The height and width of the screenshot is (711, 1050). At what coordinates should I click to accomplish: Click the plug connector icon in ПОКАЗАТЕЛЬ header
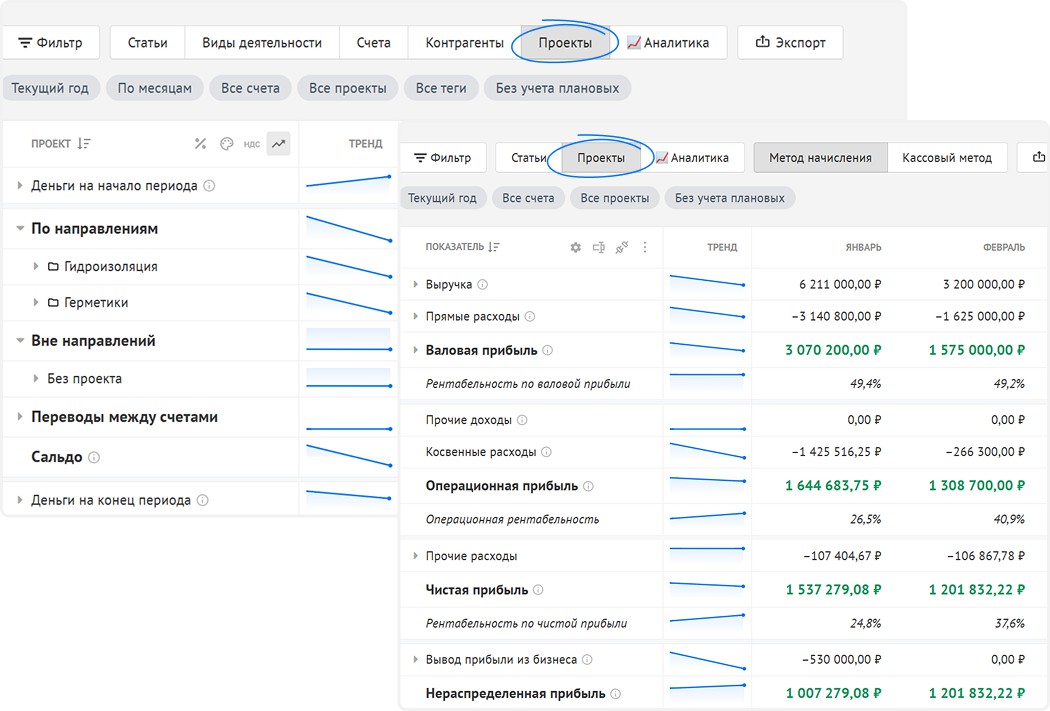tap(622, 247)
